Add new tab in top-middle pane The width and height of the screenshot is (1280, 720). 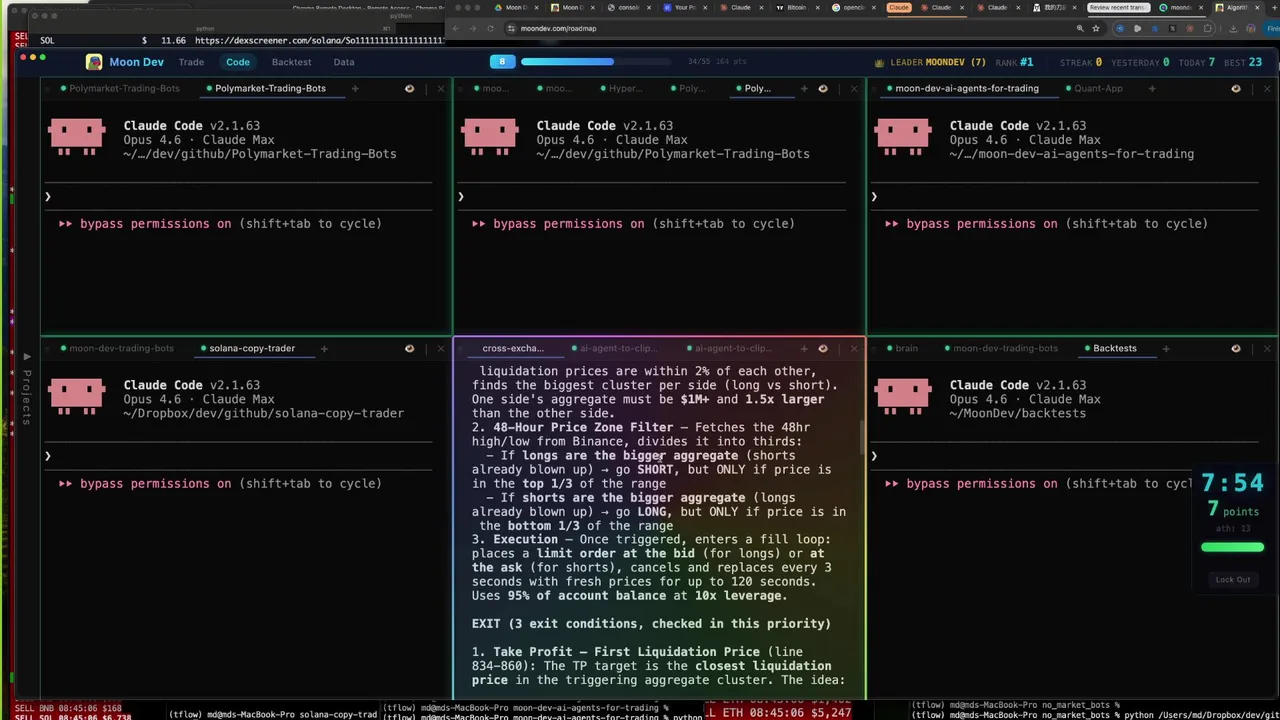click(x=804, y=88)
